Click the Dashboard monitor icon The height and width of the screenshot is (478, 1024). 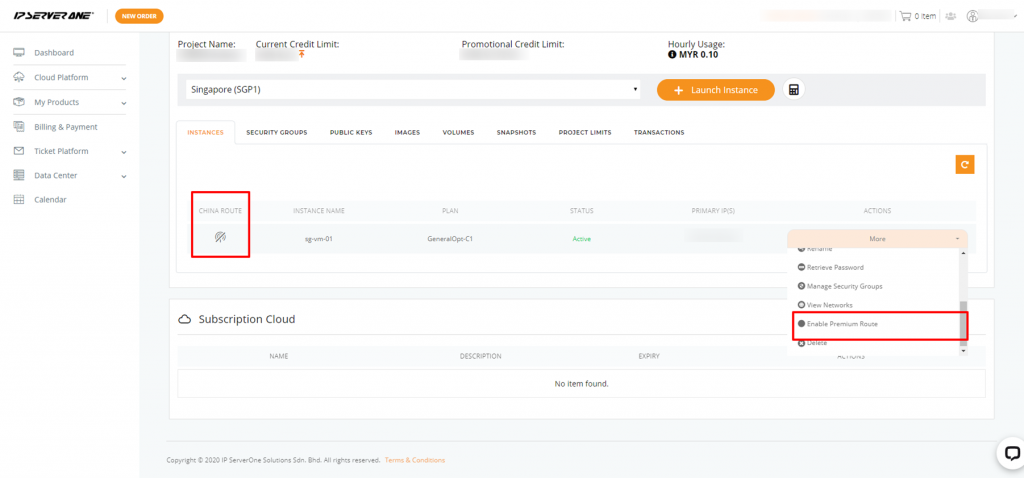pos(19,52)
